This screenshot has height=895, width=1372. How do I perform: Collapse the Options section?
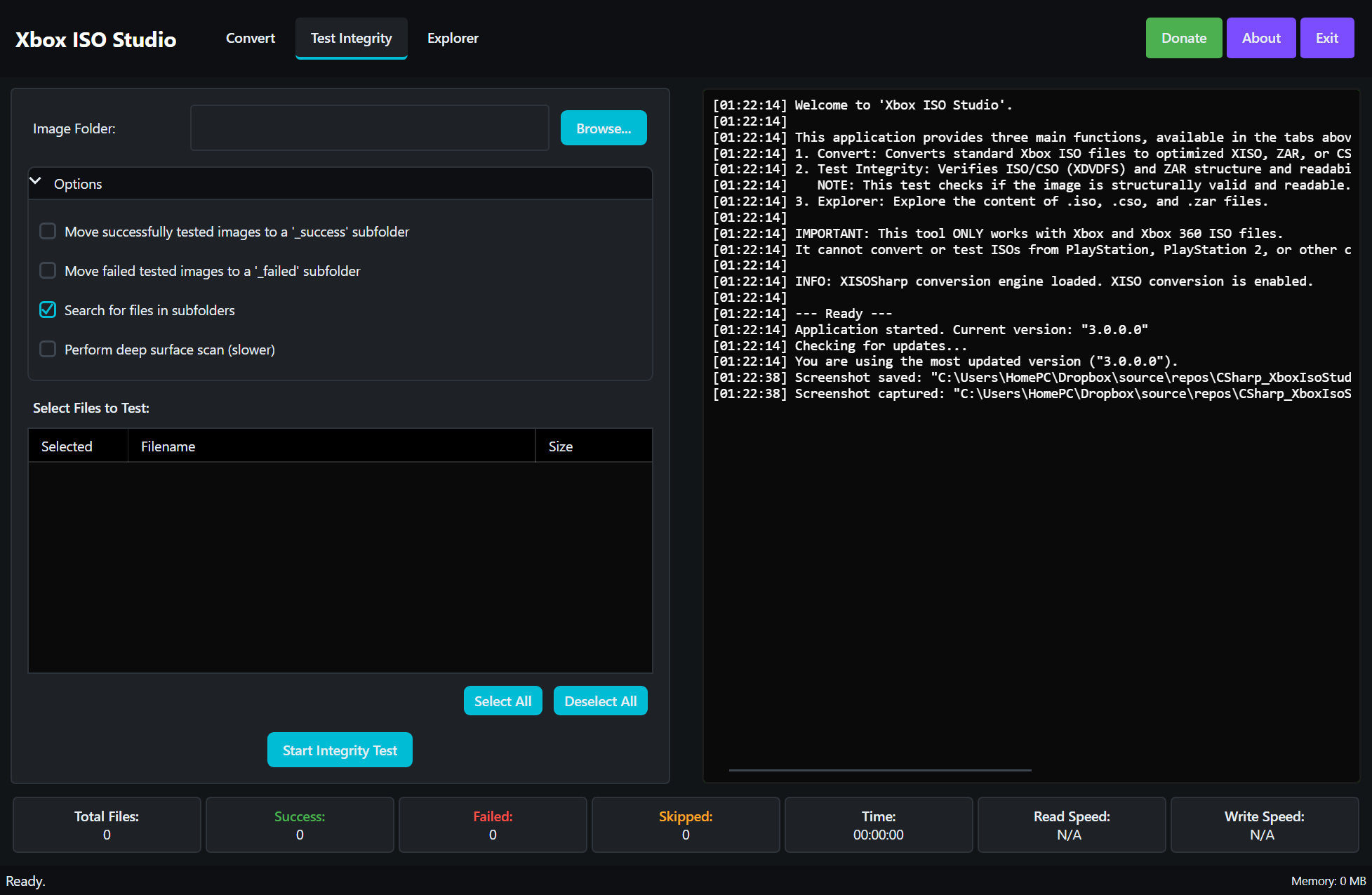(x=340, y=183)
